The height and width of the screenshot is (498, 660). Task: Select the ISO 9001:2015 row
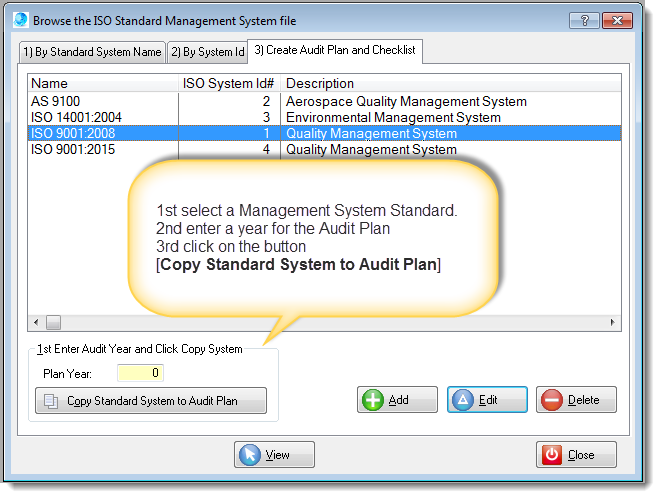pyautogui.click(x=324, y=149)
